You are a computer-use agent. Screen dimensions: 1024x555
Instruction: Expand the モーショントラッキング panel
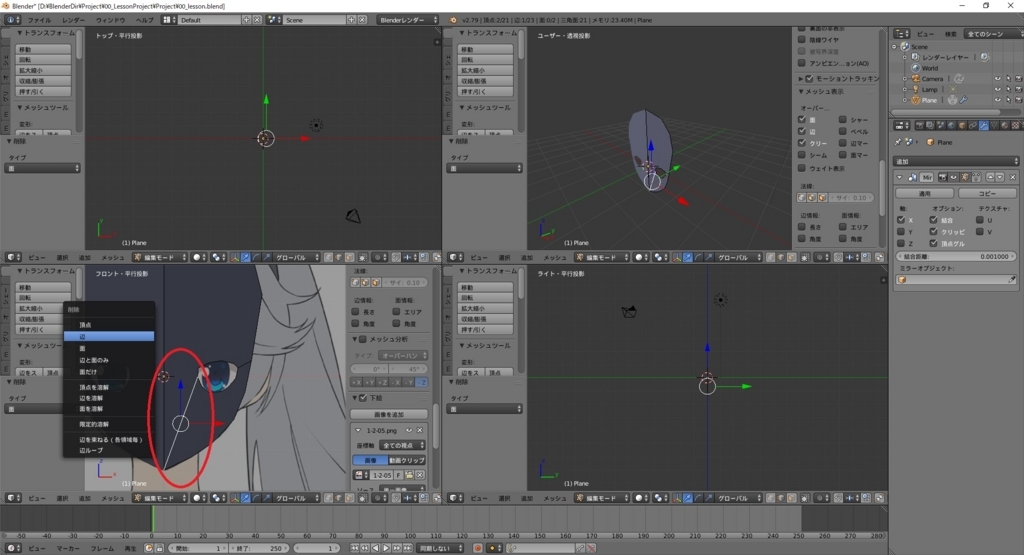click(801, 78)
